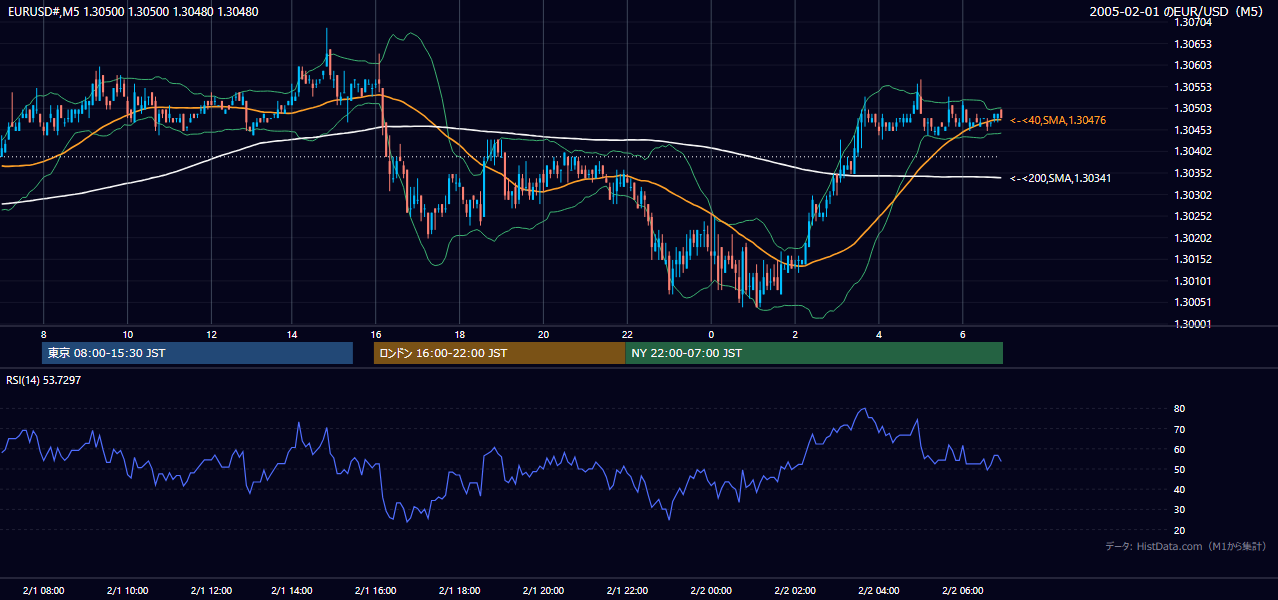
Task: Select the Tokyo 08:00-15:30 JST session bar
Action: tap(198, 353)
